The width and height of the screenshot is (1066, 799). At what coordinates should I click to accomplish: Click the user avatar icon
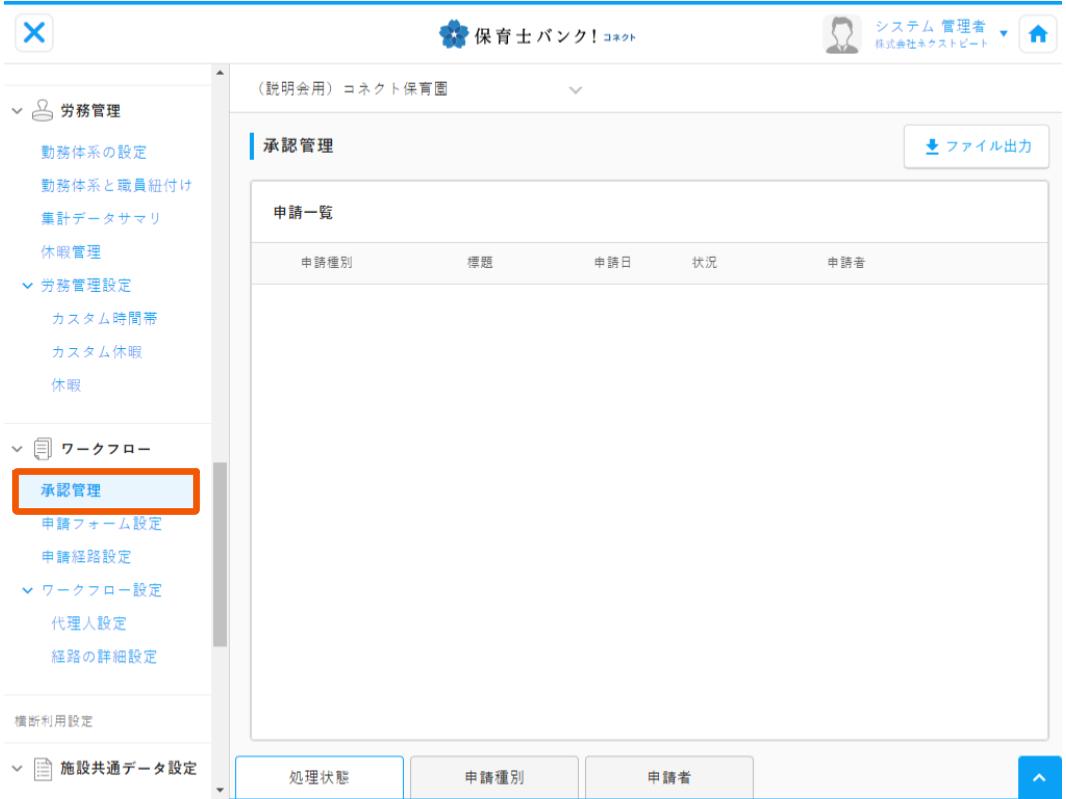click(841, 33)
